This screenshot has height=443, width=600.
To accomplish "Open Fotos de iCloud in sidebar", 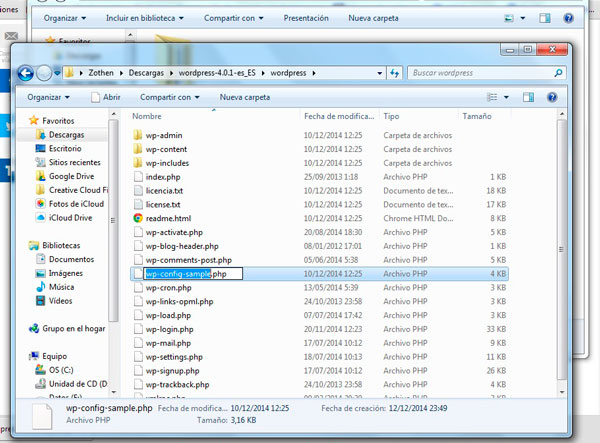I will pyautogui.click(x=70, y=204).
